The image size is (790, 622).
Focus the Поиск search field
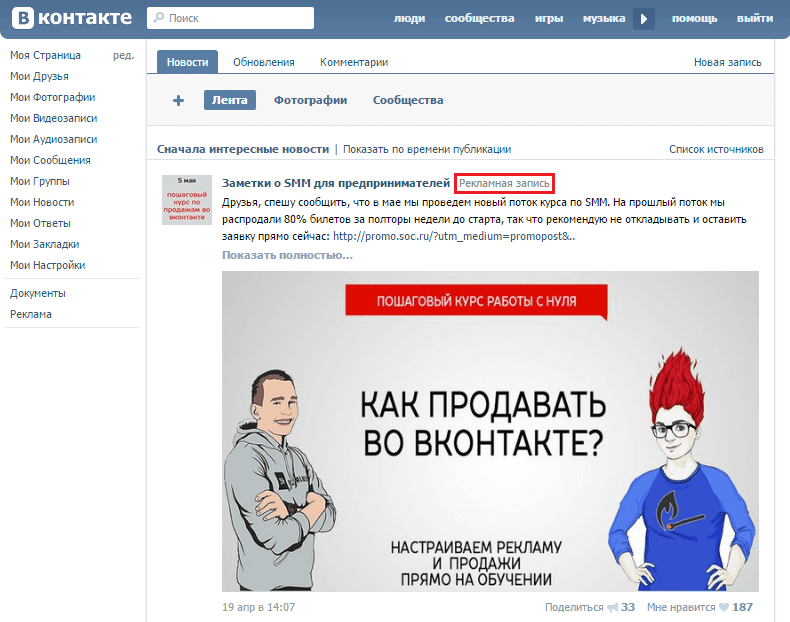230,18
